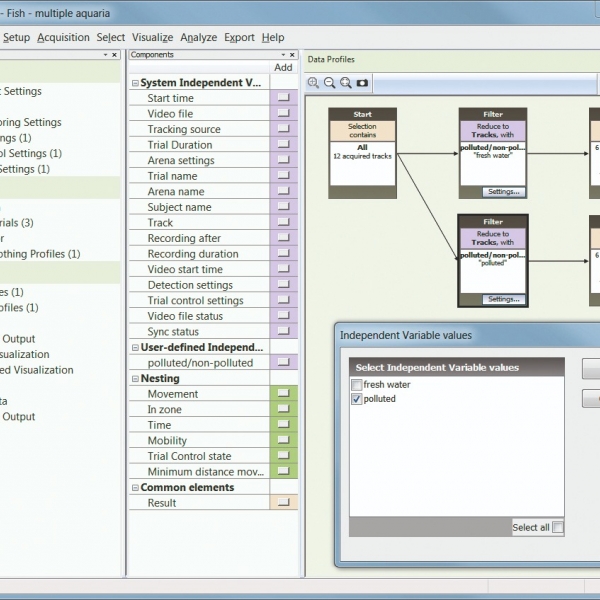Add the Result common element
Image resolution: width=600 pixels, height=600 pixels.
point(283,503)
